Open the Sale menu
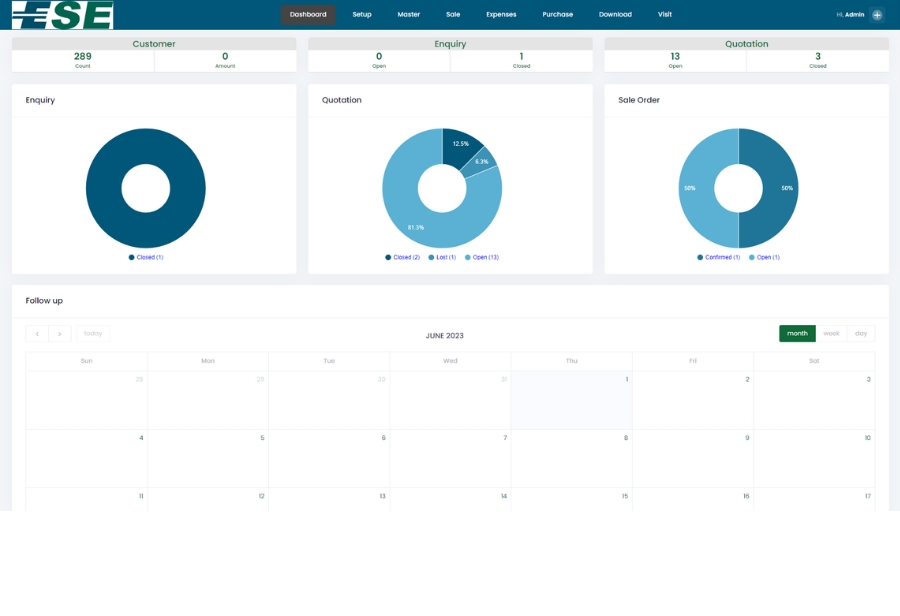900x616 pixels. click(x=453, y=14)
